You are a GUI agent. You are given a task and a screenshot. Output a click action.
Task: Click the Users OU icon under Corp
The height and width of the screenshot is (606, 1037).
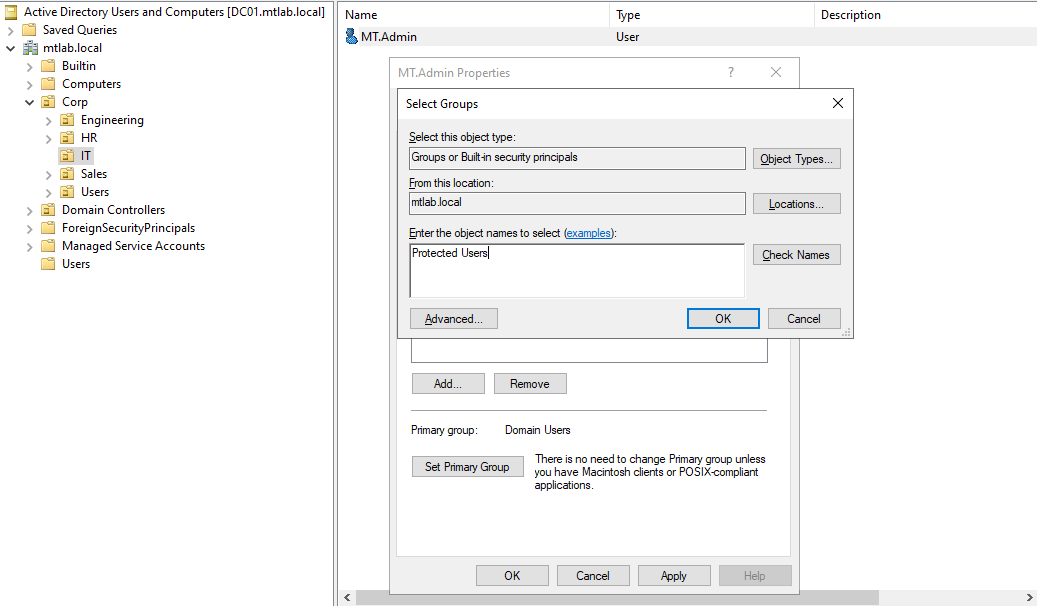[67, 192]
